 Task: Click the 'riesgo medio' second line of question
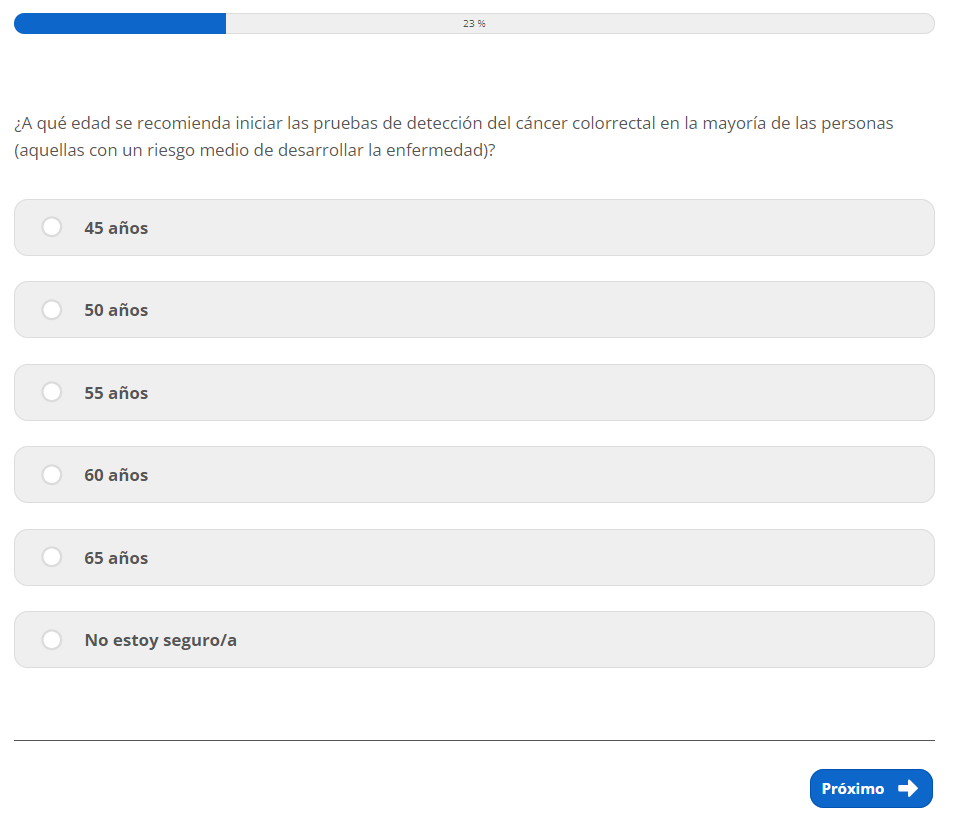point(255,150)
